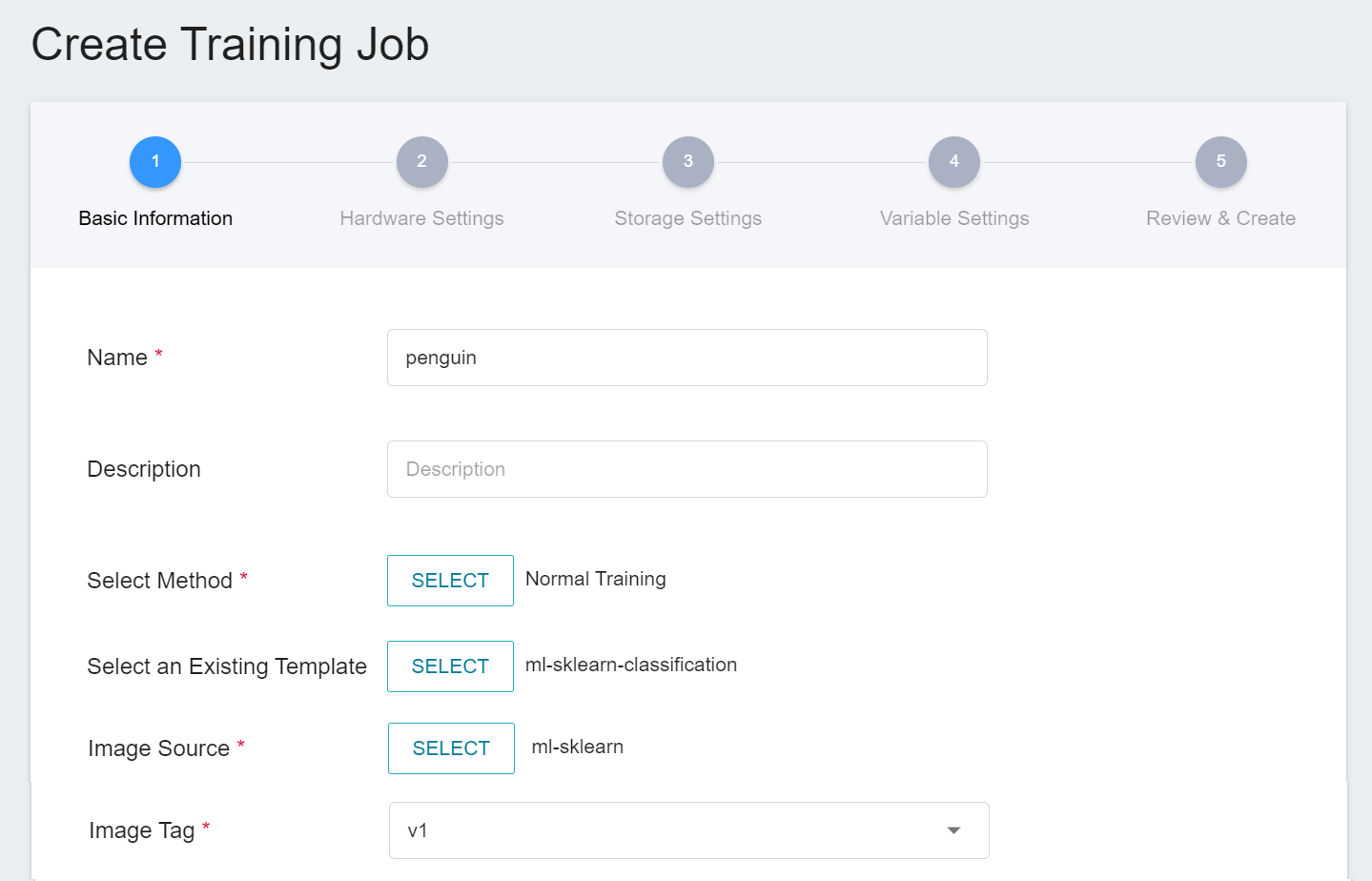Image resolution: width=1372 pixels, height=881 pixels.
Task: Click step 3 circle icon
Action: pos(688,162)
